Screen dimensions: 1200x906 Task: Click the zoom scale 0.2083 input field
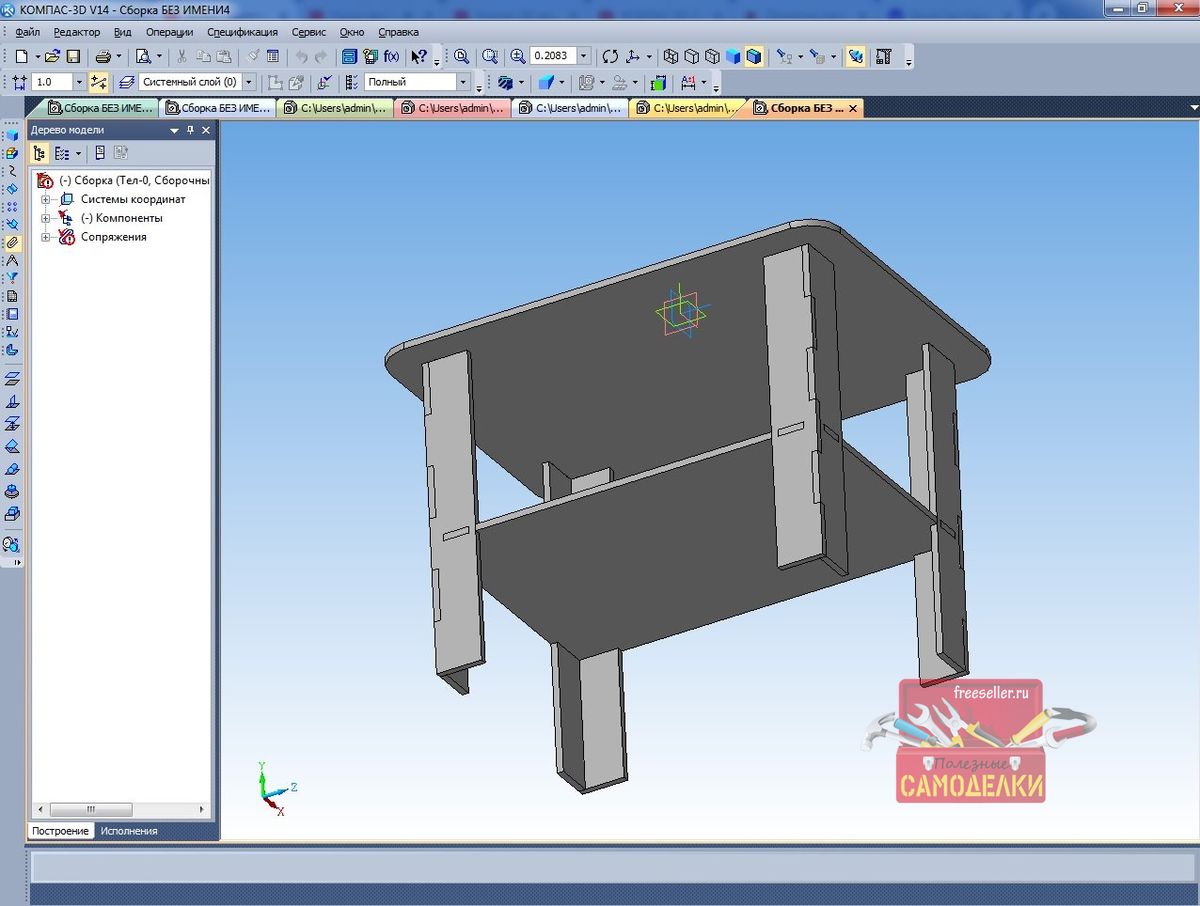[552, 57]
